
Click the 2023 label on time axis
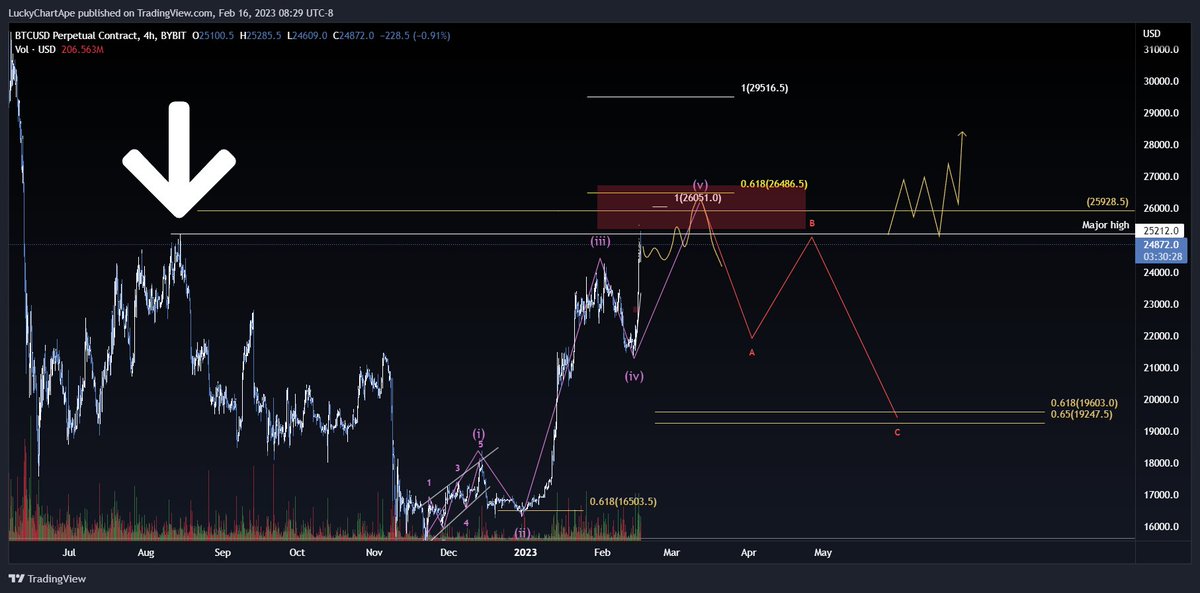click(525, 551)
